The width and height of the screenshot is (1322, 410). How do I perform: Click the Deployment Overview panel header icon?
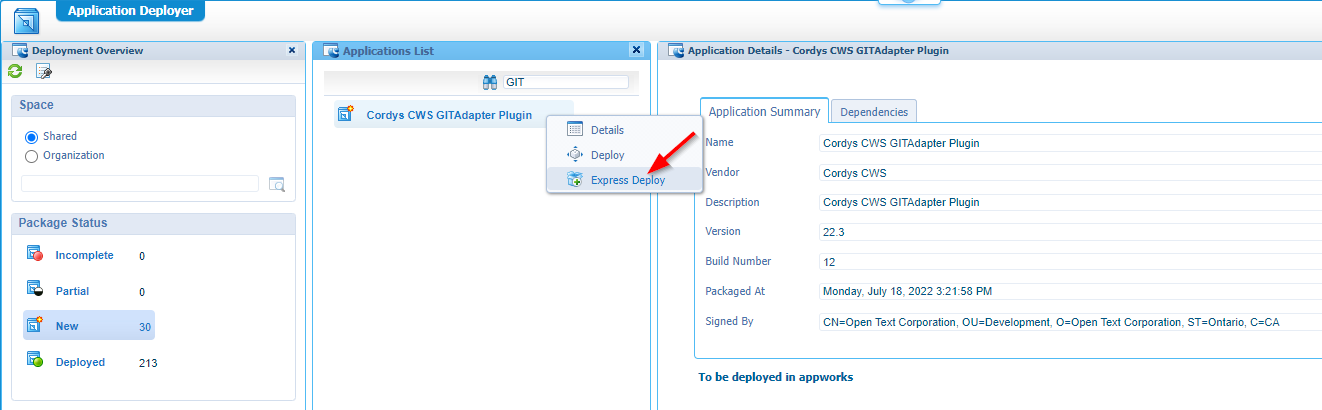pos(20,50)
